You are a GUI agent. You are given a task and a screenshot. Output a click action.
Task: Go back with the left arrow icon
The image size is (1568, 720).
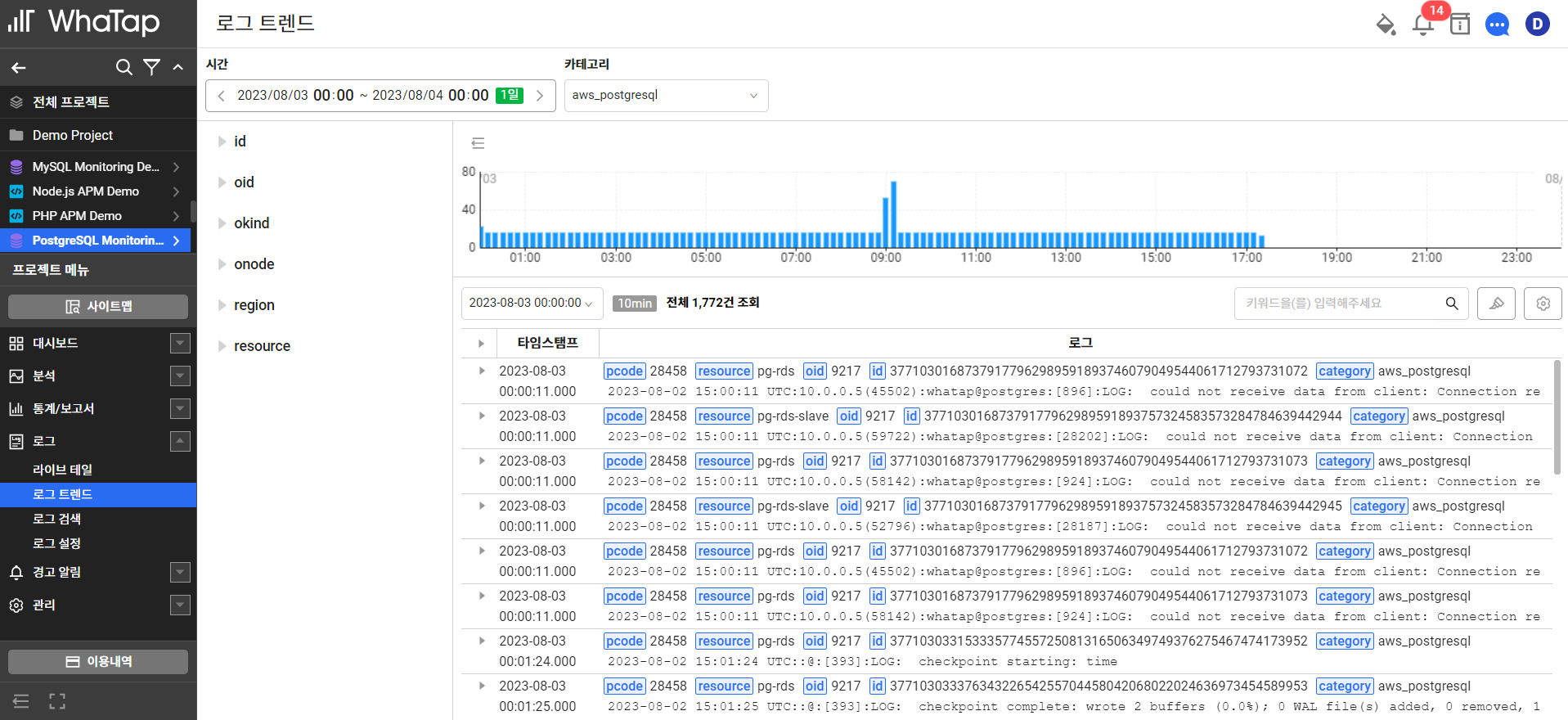pos(18,67)
